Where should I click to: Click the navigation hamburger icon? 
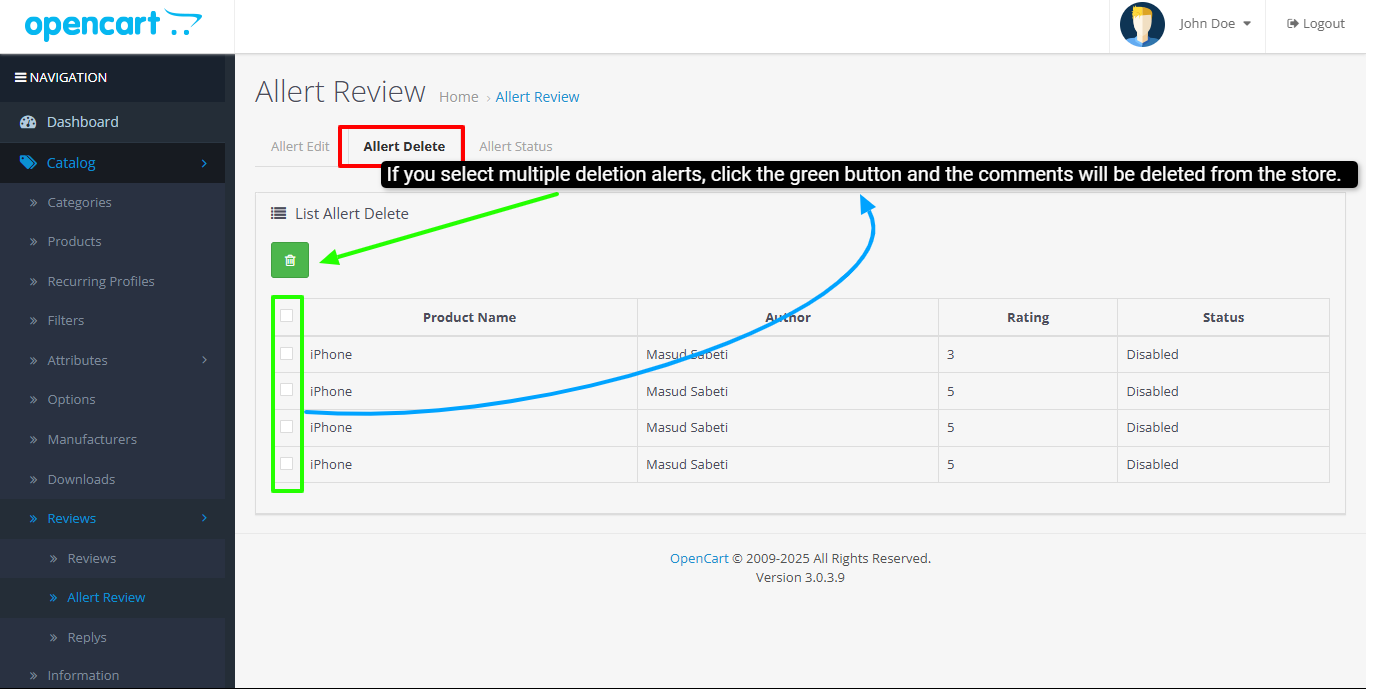[x=20, y=78]
